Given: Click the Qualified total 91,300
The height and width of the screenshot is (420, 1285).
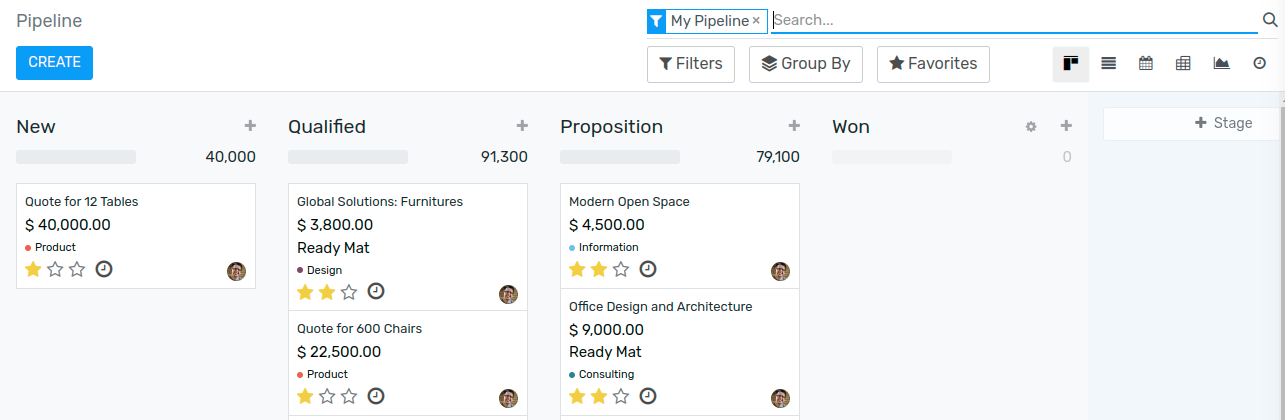Looking at the screenshot, I should click(504, 157).
